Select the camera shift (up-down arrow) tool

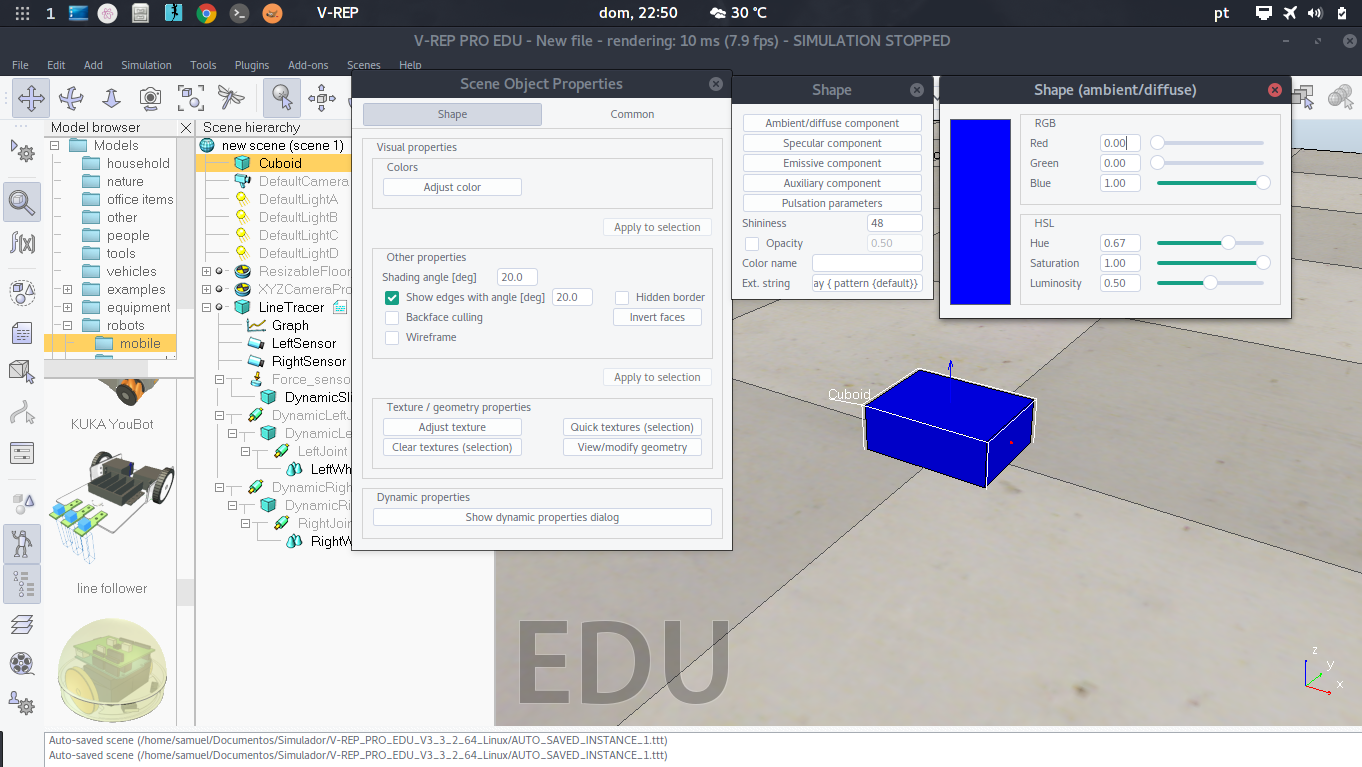click(111, 98)
